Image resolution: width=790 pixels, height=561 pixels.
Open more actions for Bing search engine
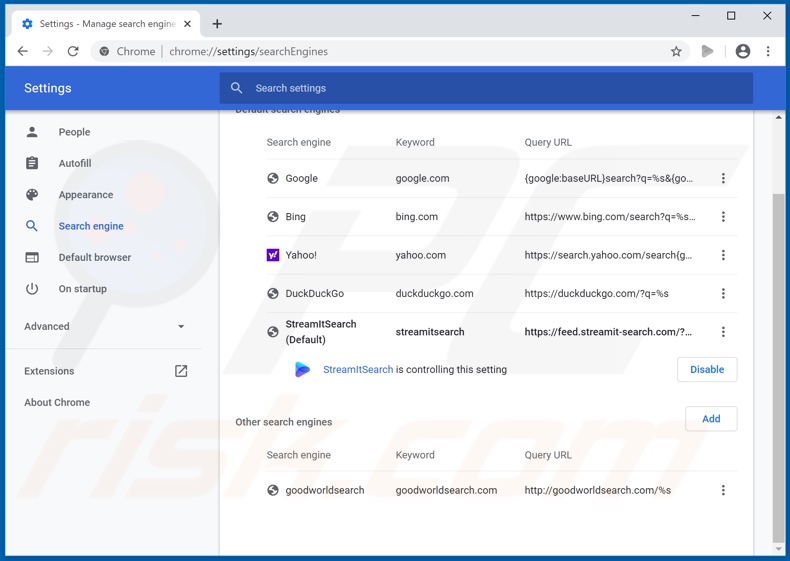(x=723, y=217)
